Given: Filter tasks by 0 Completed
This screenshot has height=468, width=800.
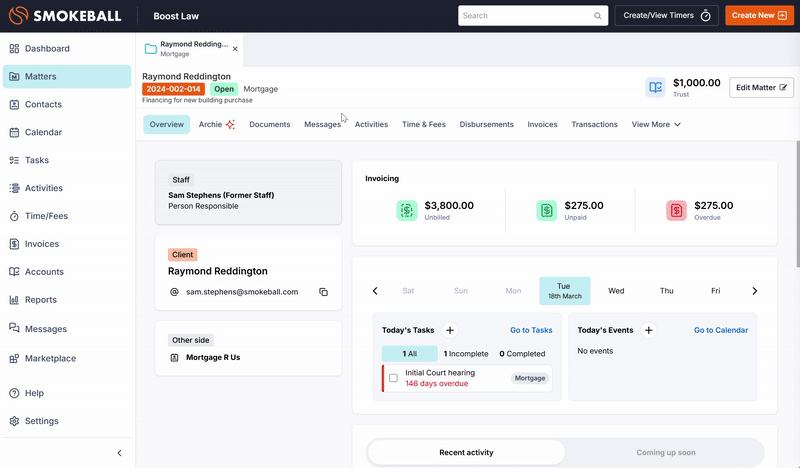Looking at the screenshot, I should click(x=522, y=354).
